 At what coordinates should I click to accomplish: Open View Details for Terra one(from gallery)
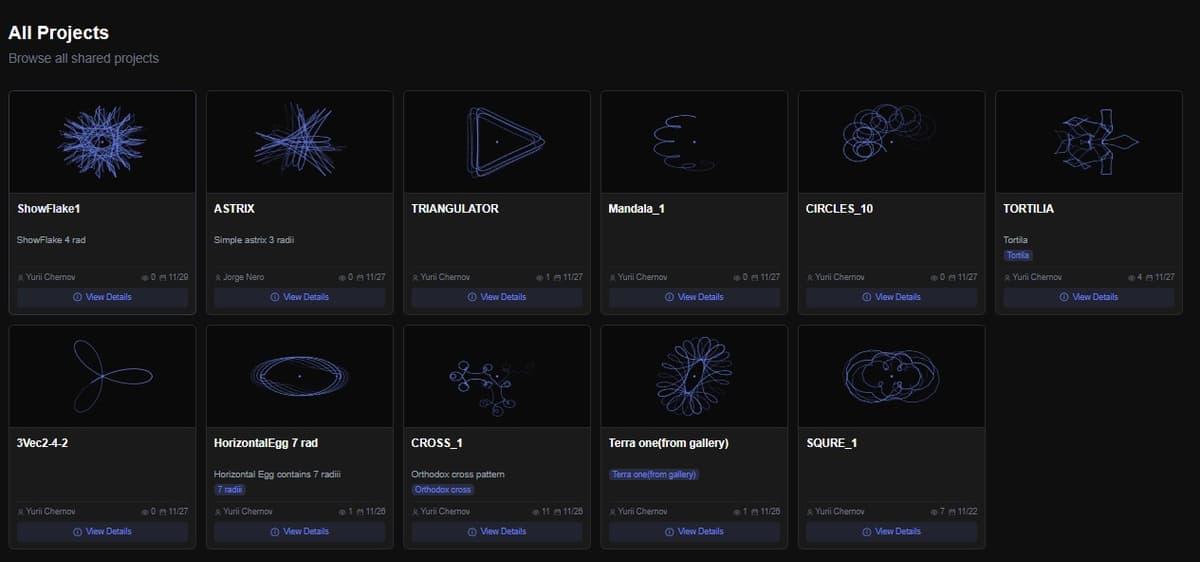point(694,531)
